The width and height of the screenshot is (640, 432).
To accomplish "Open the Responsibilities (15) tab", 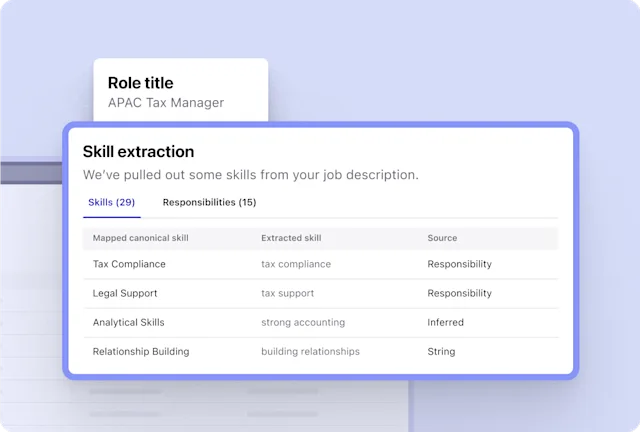I will click(x=209, y=203).
